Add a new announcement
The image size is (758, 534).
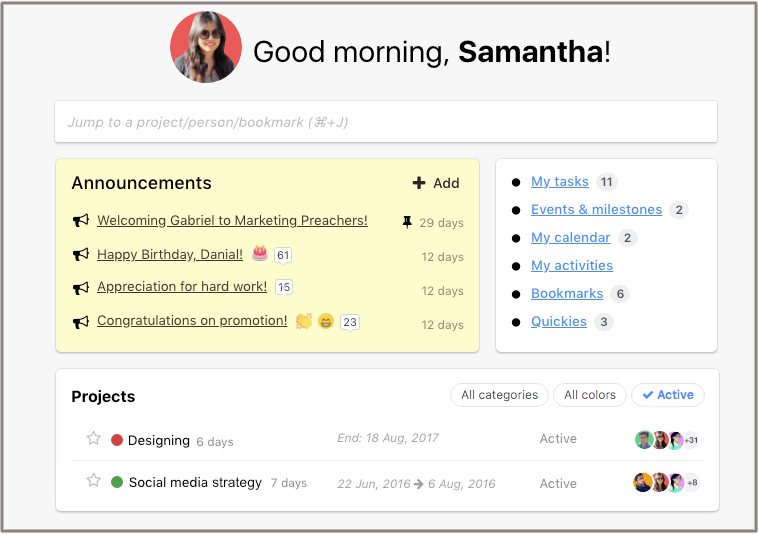coord(436,183)
